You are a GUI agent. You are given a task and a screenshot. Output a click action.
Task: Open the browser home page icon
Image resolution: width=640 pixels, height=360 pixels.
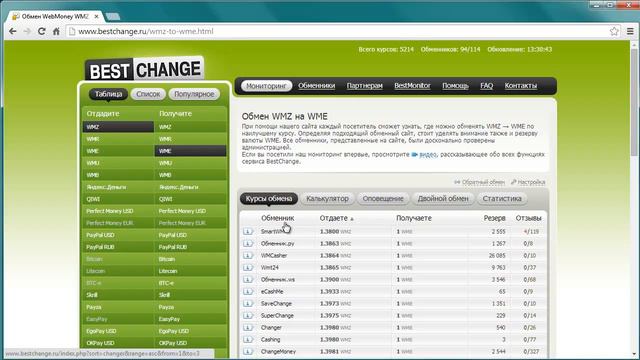56,31
